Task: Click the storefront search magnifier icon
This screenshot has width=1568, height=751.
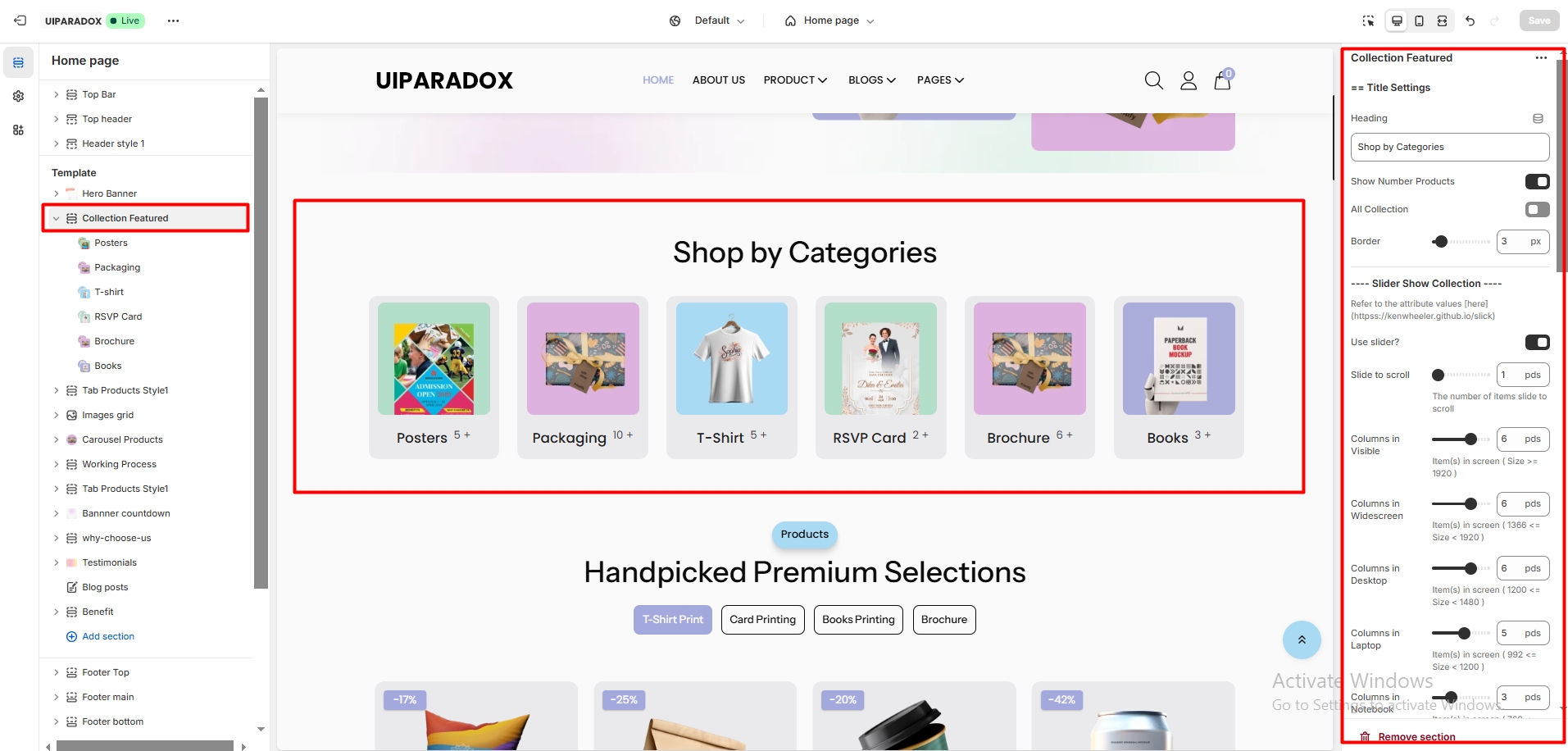Action: 1154,80
